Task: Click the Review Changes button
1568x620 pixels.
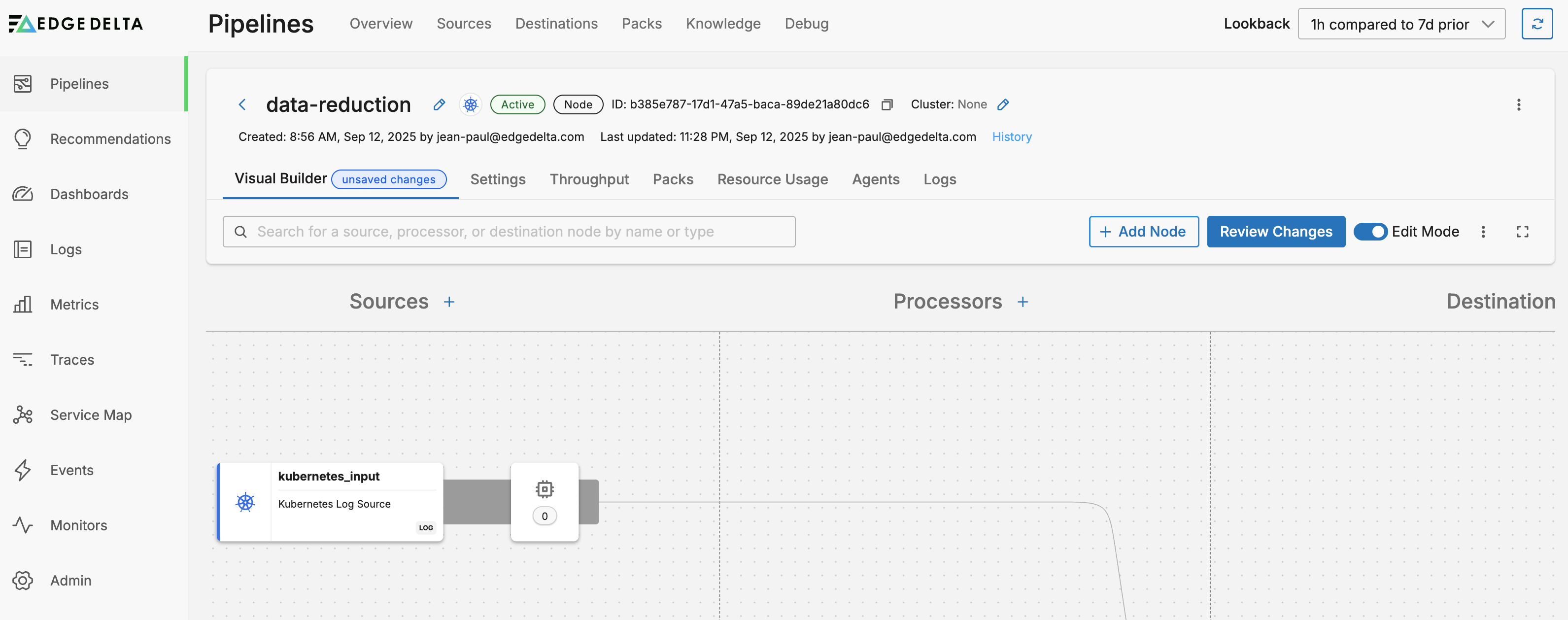Action: coord(1276,232)
